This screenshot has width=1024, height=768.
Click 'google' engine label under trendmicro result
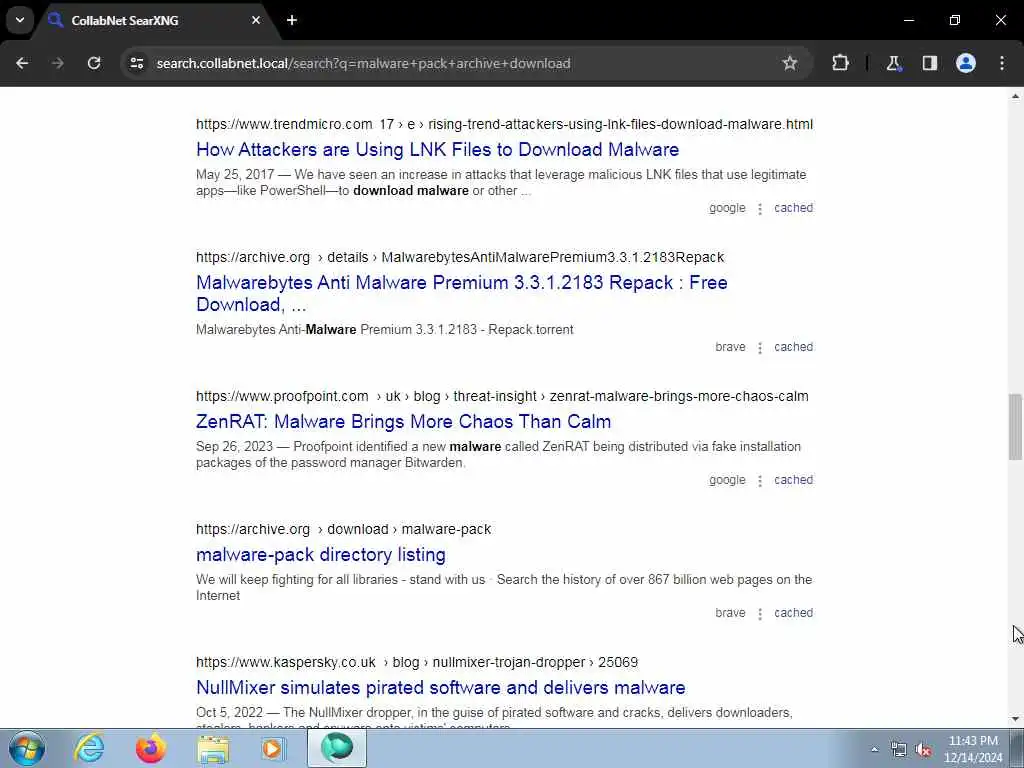727,208
